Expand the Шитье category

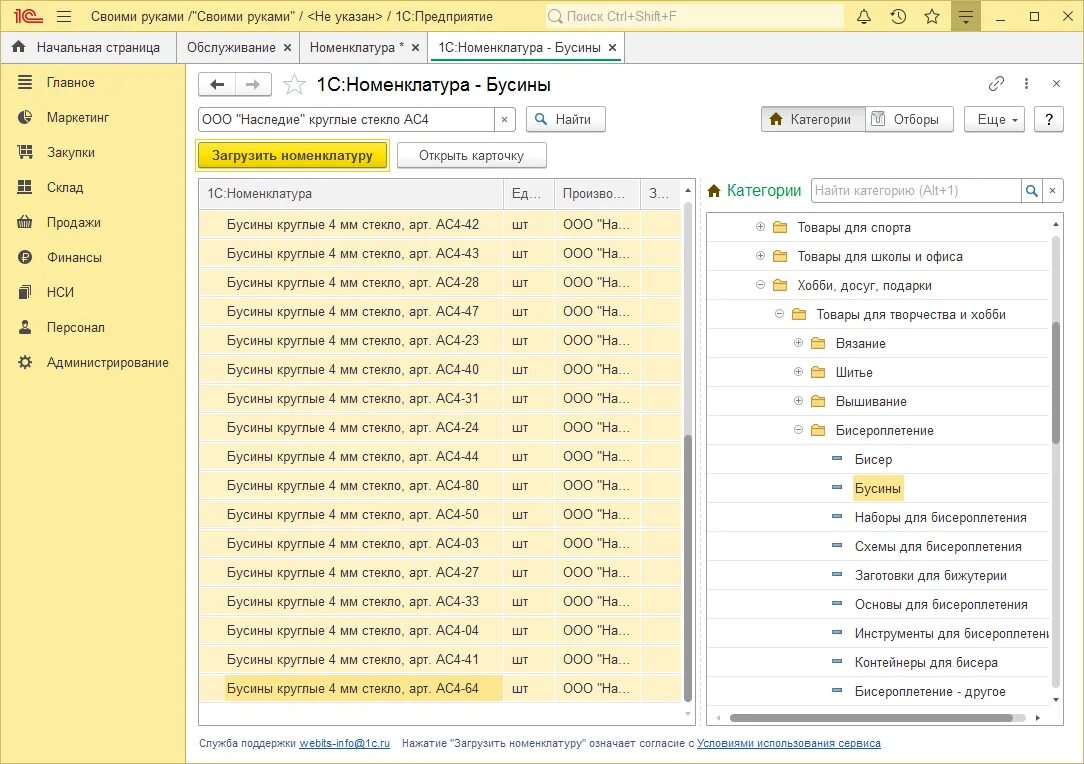pyautogui.click(x=798, y=372)
